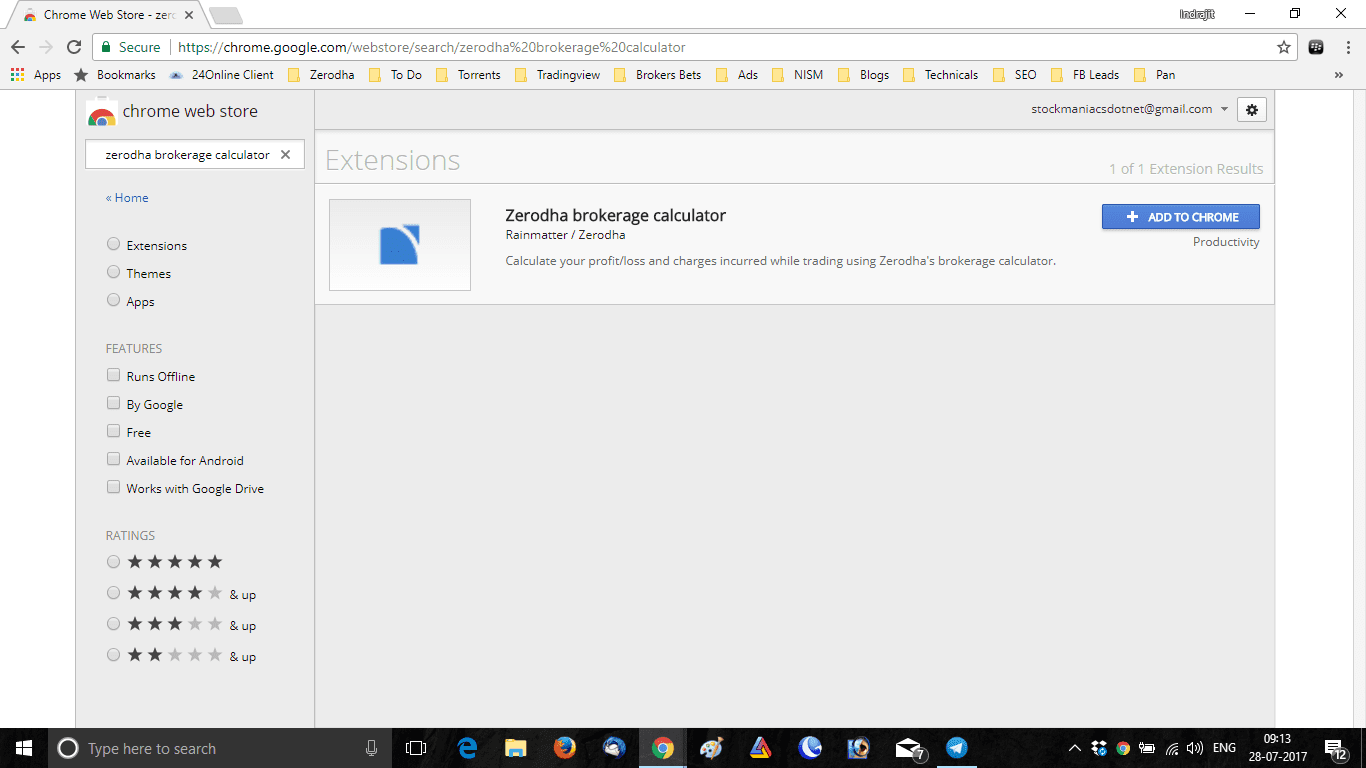The image size is (1366, 768).
Task: Open a new tab button
Action: pyautogui.click(x=226, y=16)
